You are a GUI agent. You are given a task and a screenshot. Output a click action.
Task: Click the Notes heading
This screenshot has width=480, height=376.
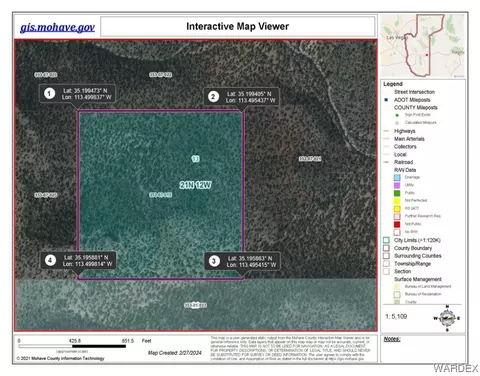point(392,339)
